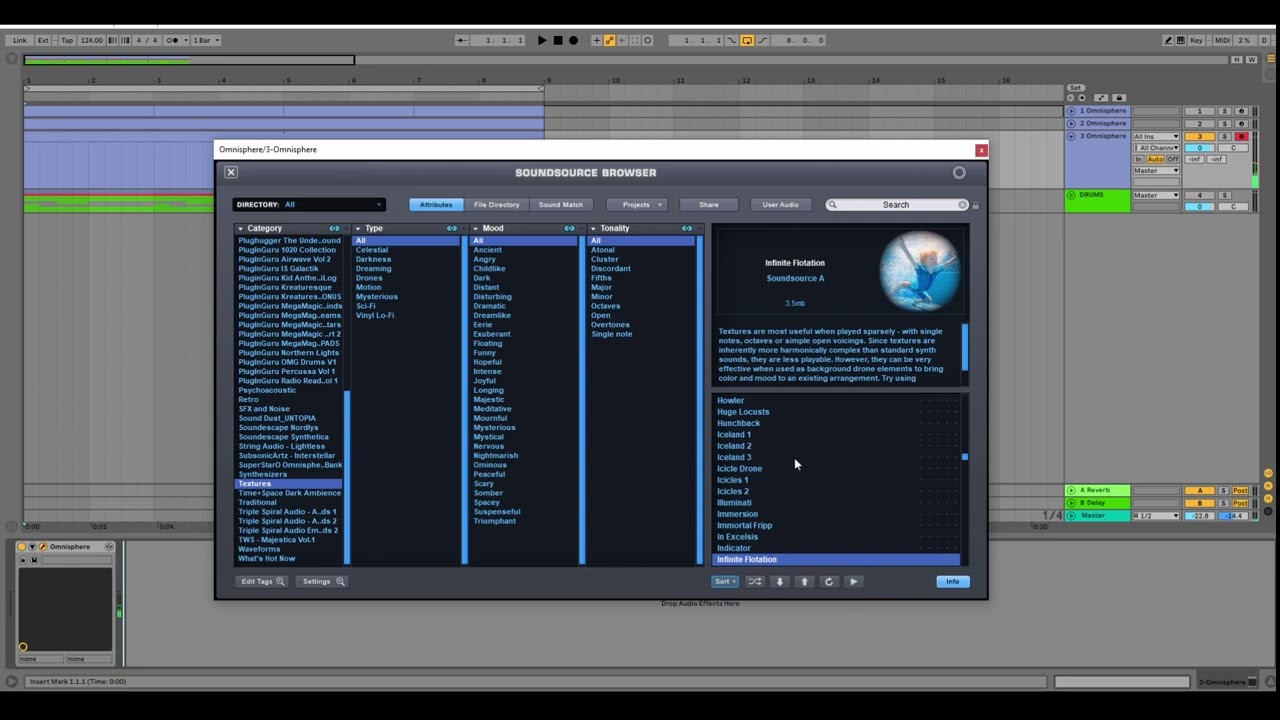
Task: Open the Projects dropdown menu
Action: click(636, 205)
